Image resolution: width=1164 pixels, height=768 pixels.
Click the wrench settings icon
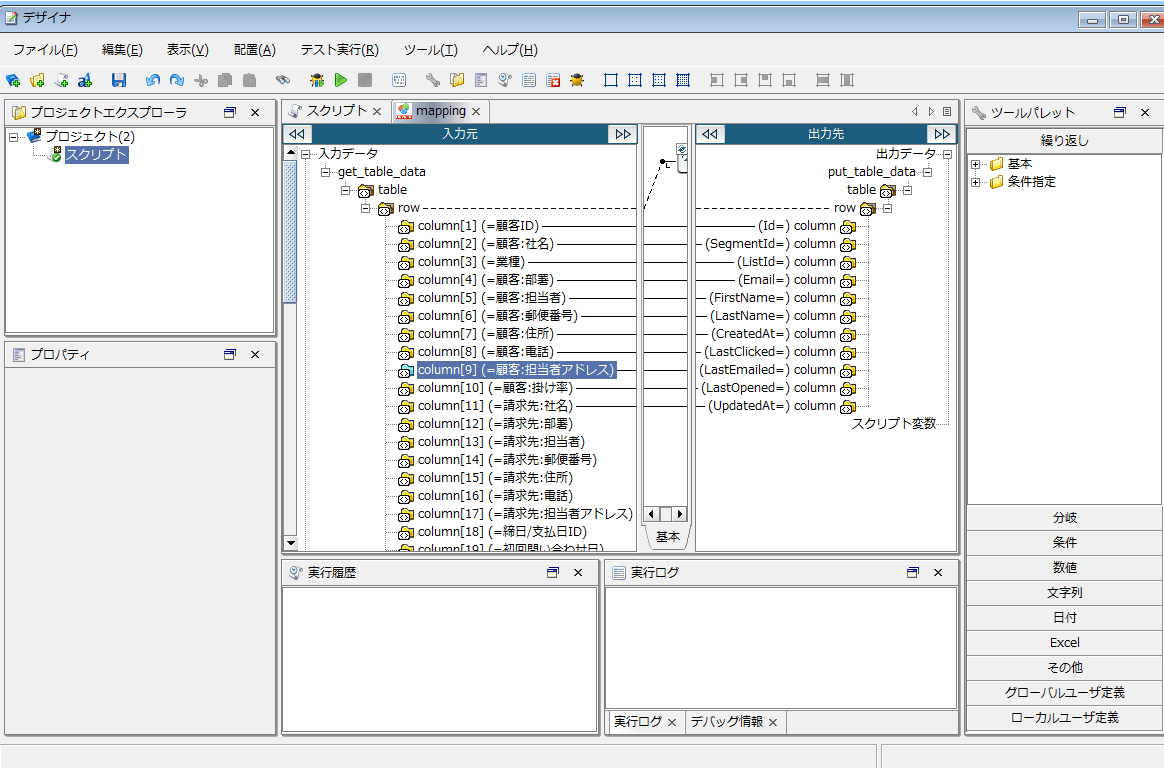(432, 80)
